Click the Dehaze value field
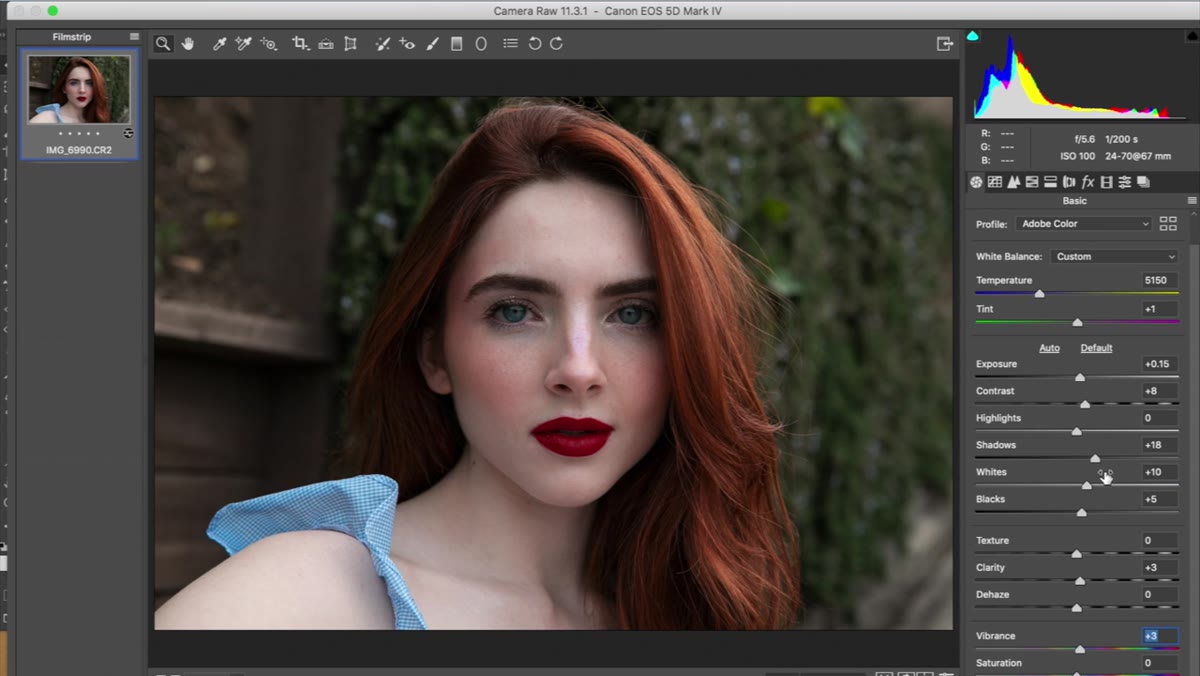This screenshot has width=1200, height=676. [x=1160, y=594]
